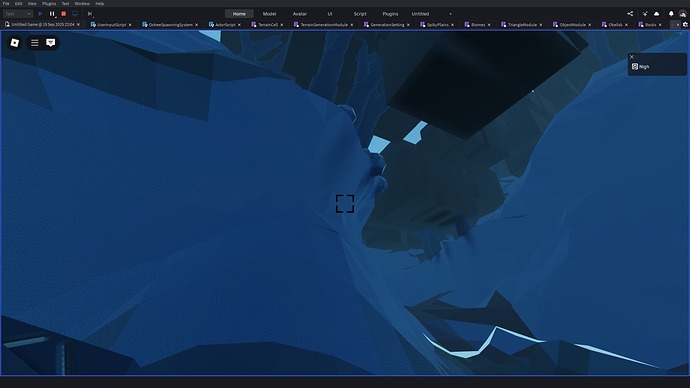Click the cloud publish icon
Viewport: 690px width, 388px height.
(x=657, y=14)
